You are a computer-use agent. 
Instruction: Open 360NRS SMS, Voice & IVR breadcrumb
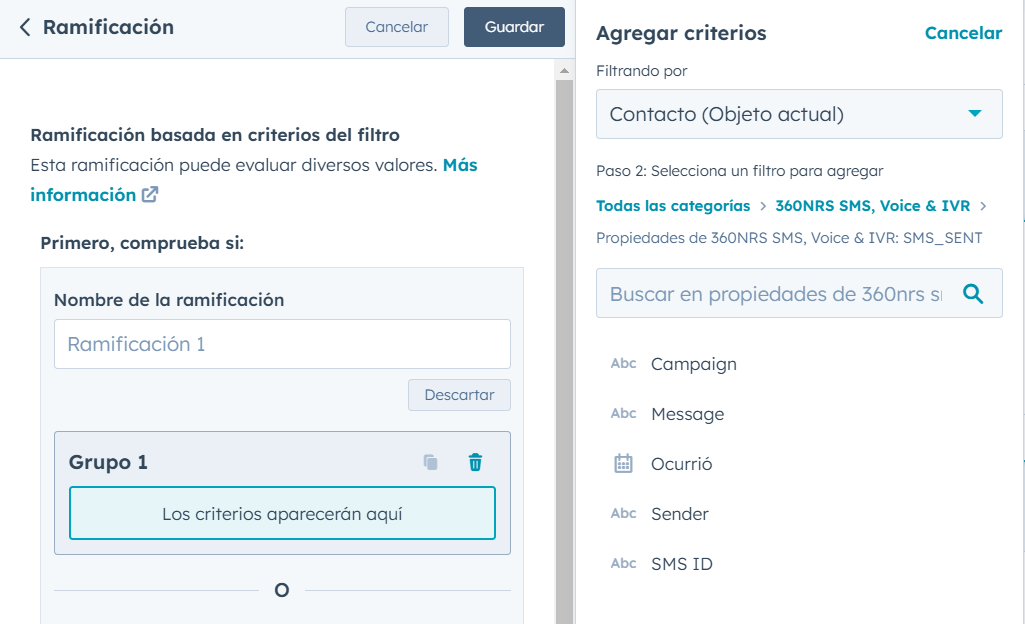tap(872, 206)
